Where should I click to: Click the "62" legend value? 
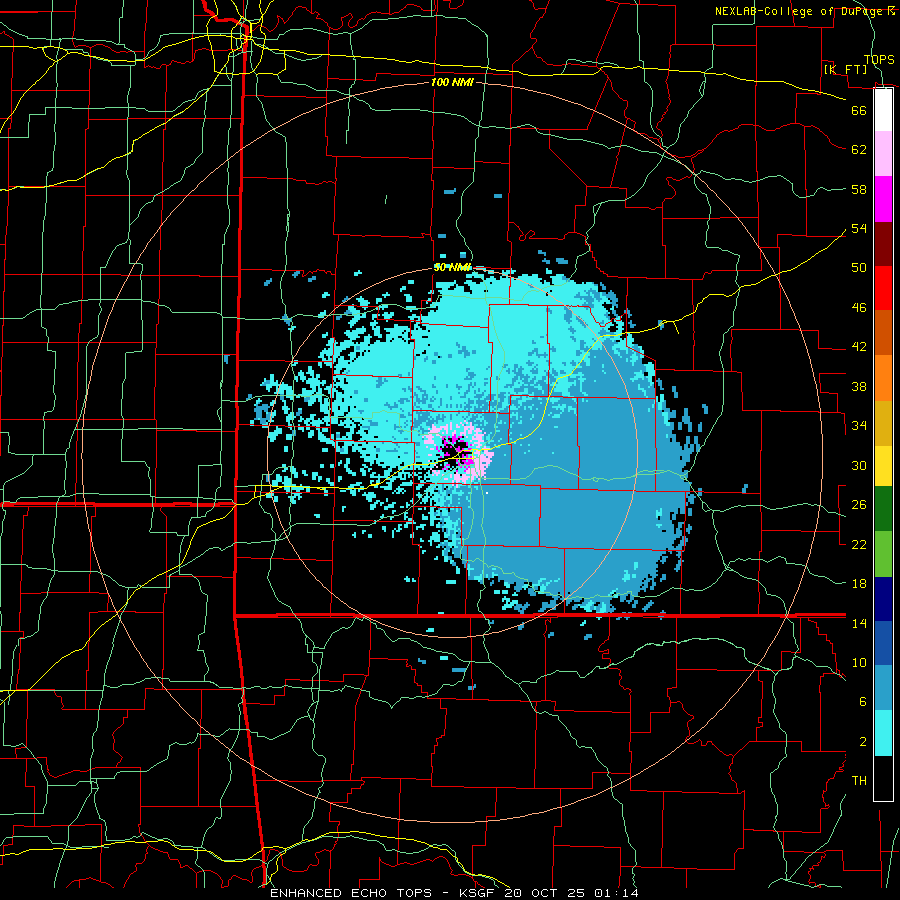[x=859, y=150]
